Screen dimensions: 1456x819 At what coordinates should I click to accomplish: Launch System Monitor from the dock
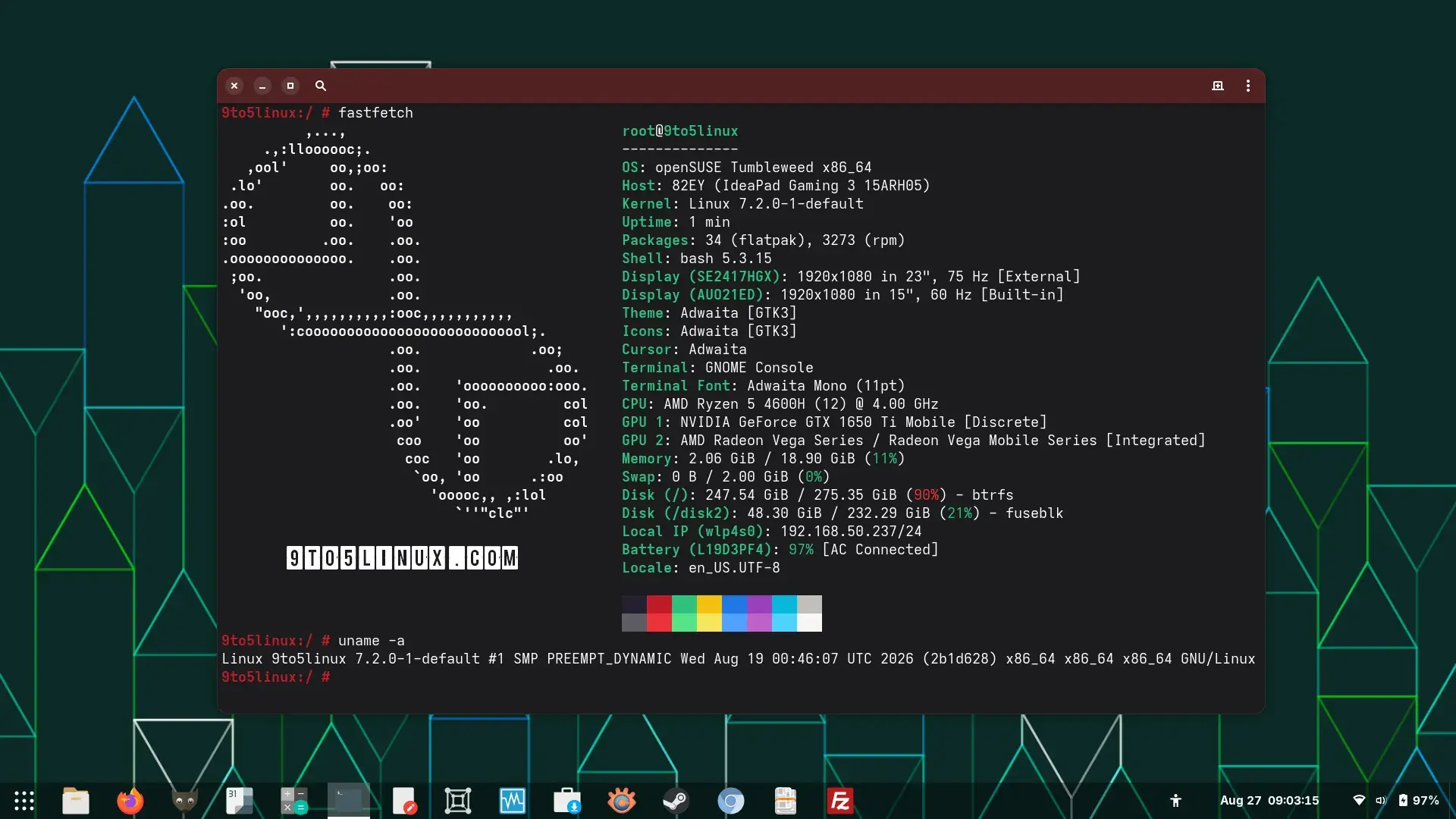pyautogui.click(x=513, y=801)
